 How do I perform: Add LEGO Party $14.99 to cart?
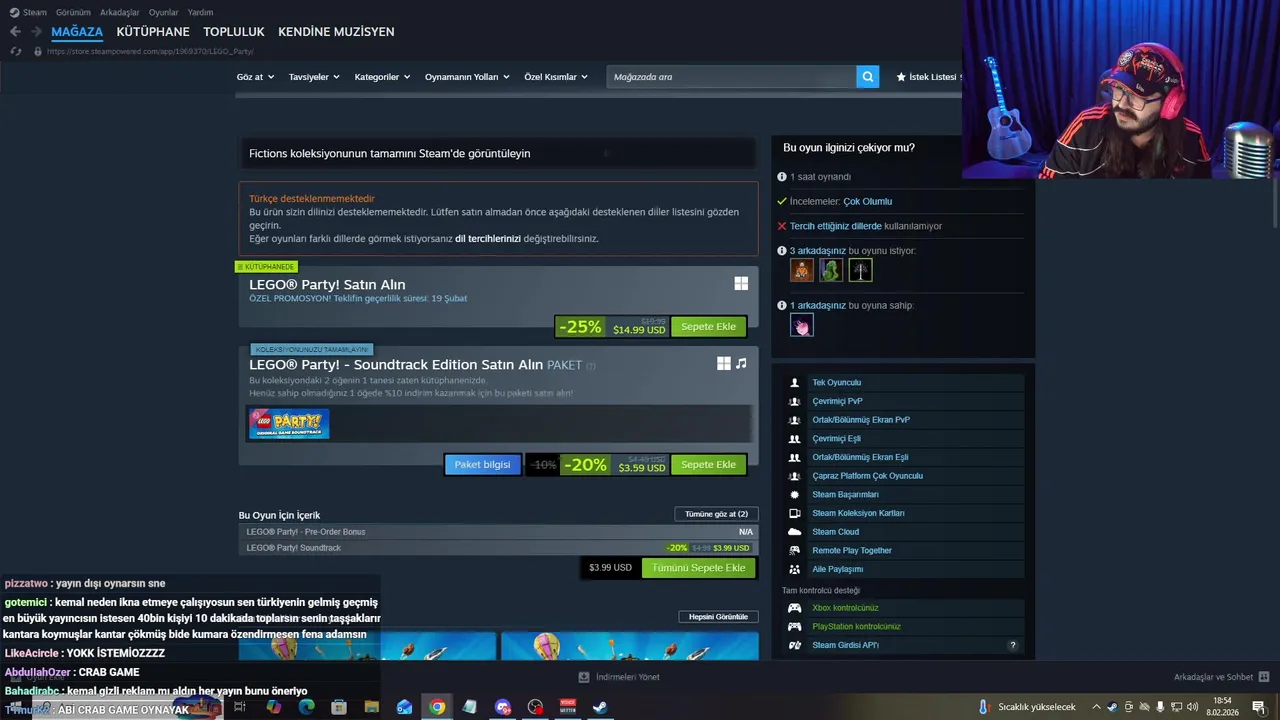click(x=708, y=327)
